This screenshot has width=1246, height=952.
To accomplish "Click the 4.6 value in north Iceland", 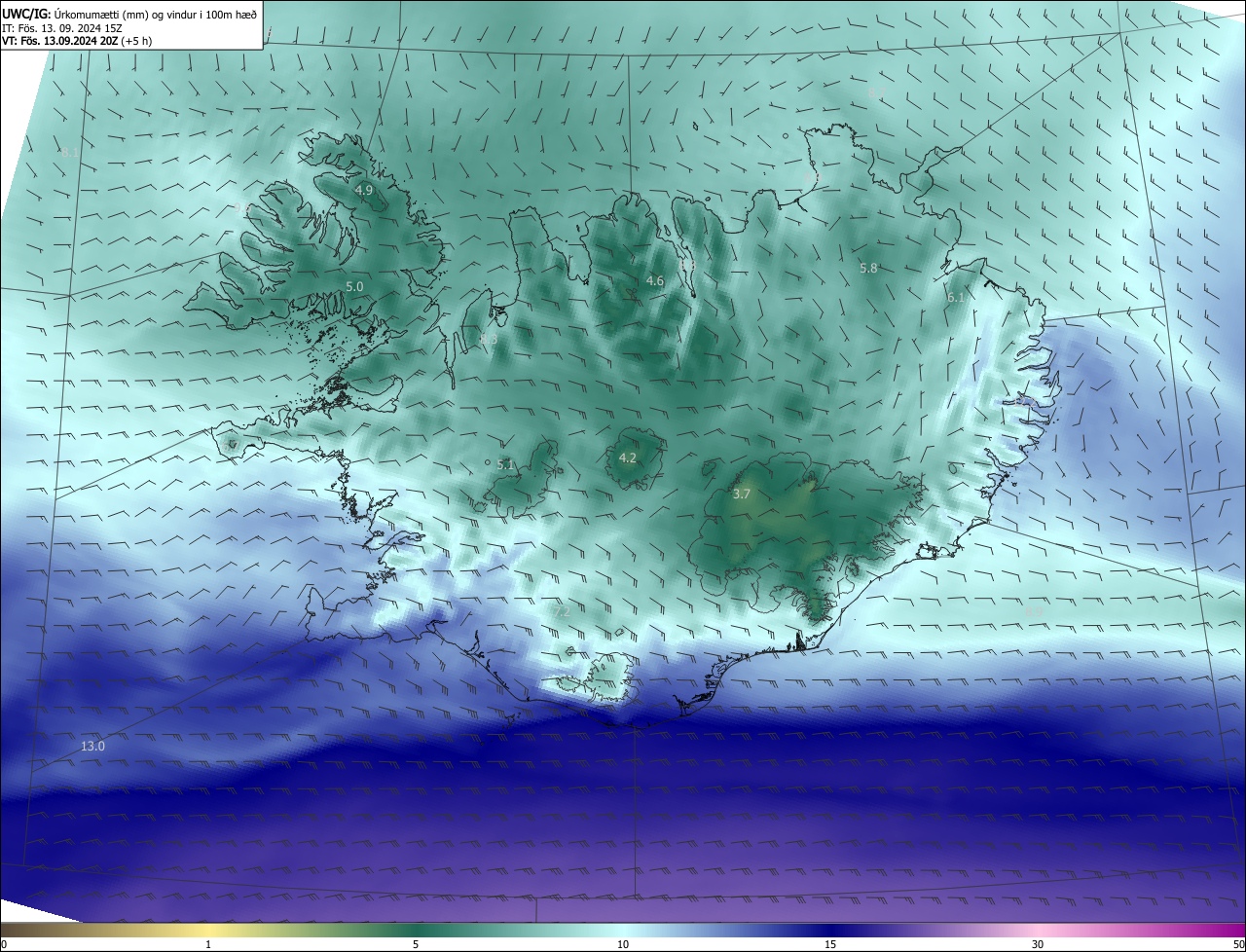I will tap(655, 281).
